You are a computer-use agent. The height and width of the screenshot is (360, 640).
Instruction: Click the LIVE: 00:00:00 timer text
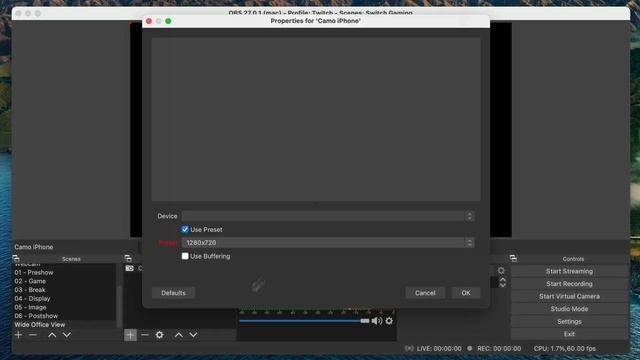coord(439,348)
